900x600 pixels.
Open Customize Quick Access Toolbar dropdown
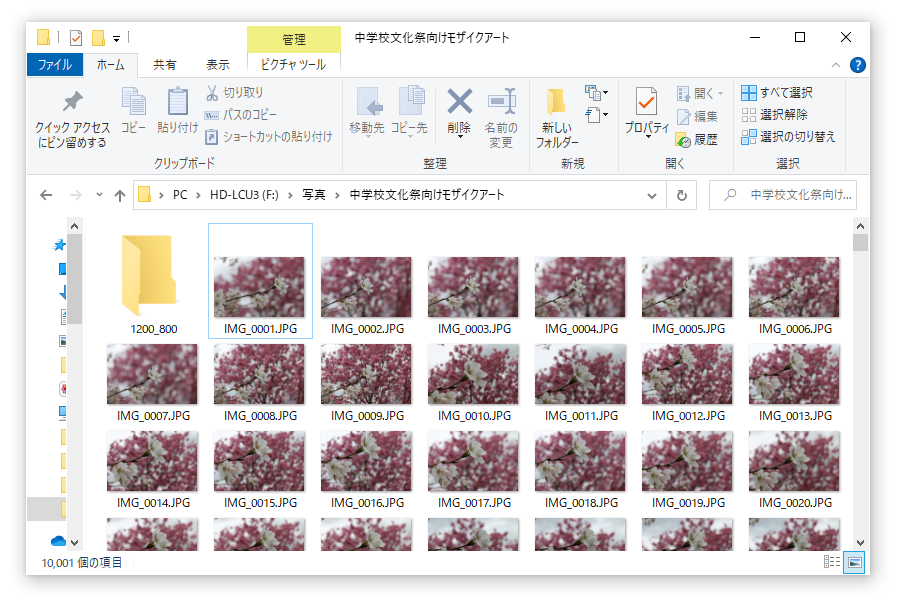[x=117, y=38]
